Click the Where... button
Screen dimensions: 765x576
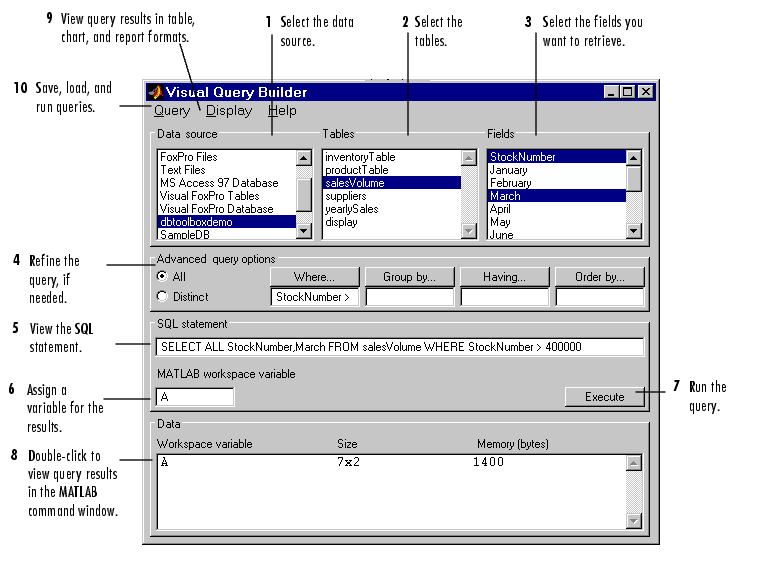click(314, 277)
